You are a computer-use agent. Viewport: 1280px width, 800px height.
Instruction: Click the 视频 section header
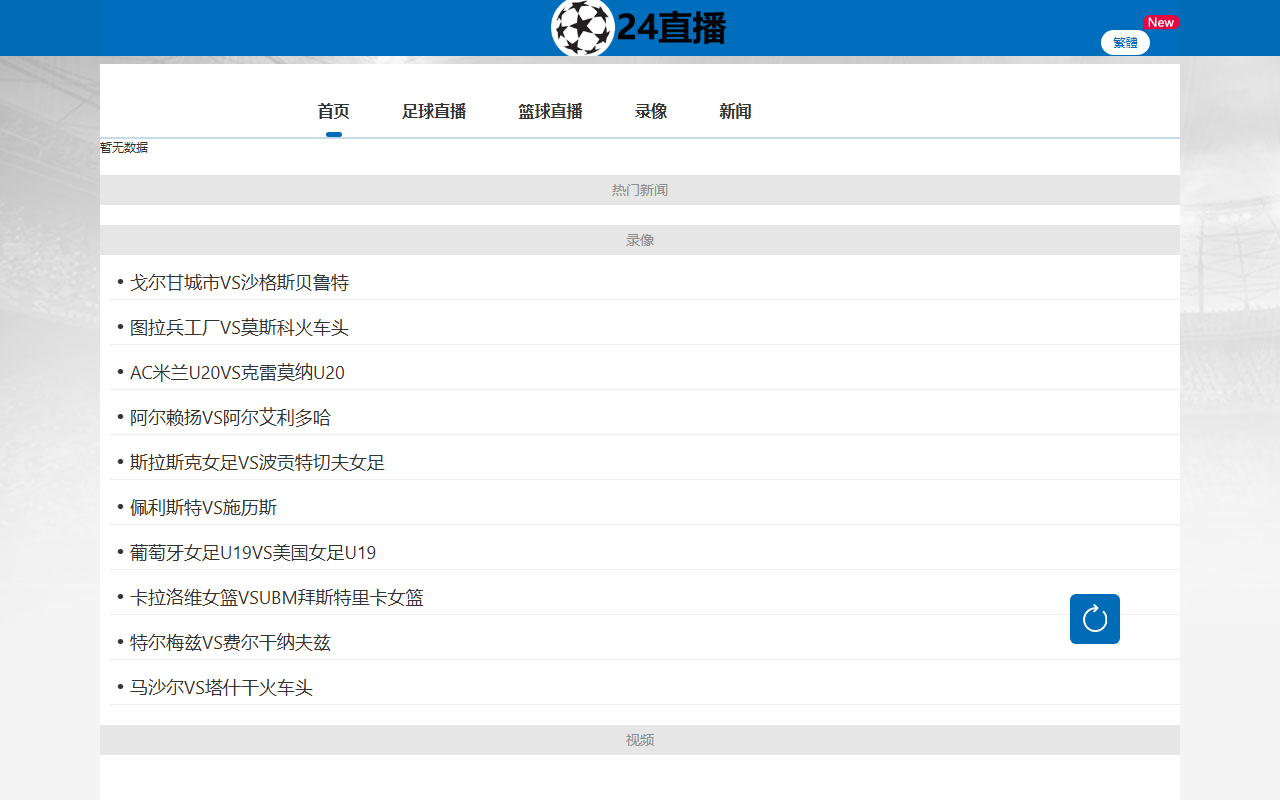[x=640, y=740]
